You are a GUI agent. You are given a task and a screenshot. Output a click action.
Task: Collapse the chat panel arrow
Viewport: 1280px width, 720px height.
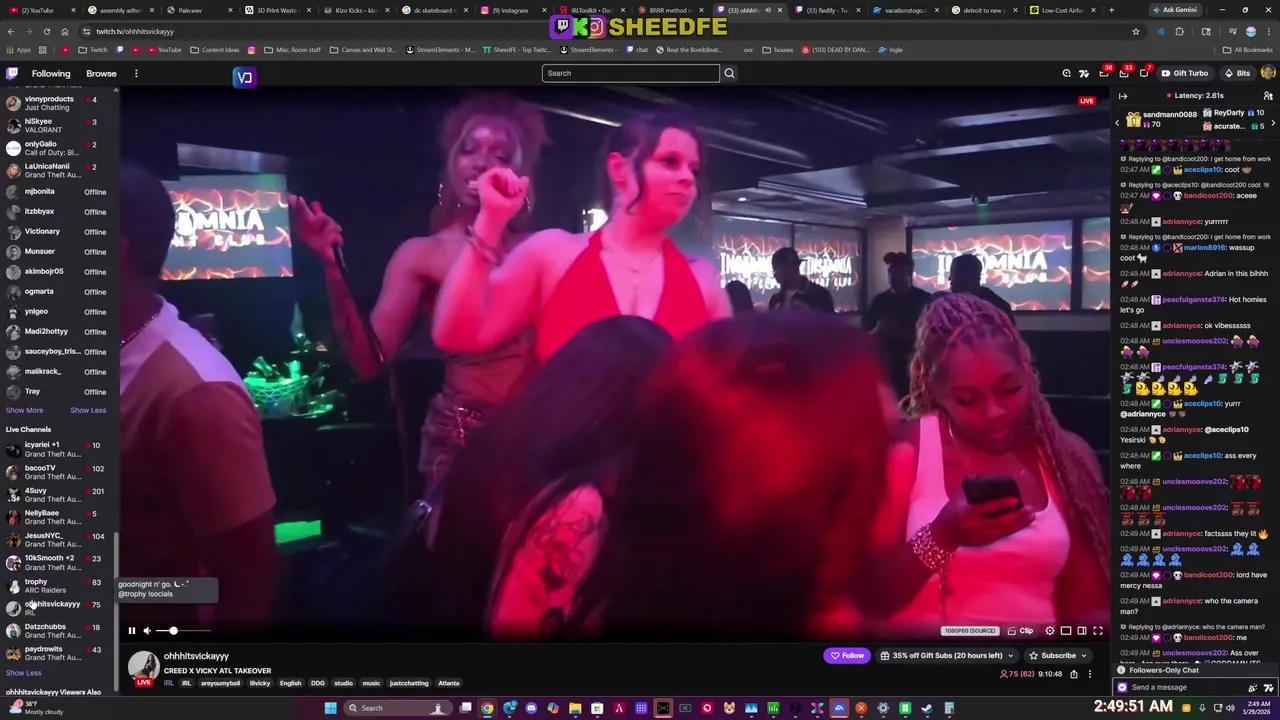1123,96
